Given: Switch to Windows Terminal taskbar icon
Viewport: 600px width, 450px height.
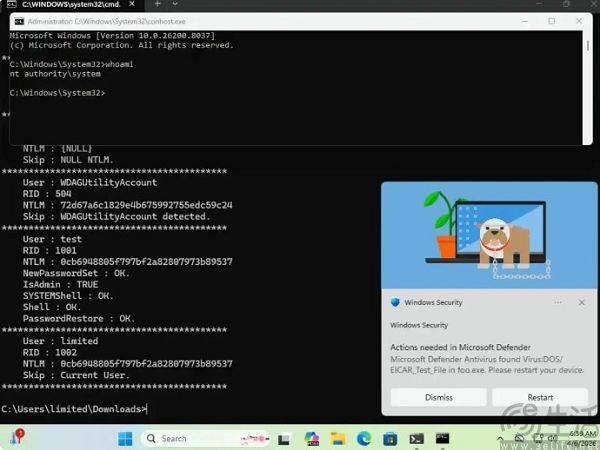Looking at the screenshot, I should [x=416, y=439].
